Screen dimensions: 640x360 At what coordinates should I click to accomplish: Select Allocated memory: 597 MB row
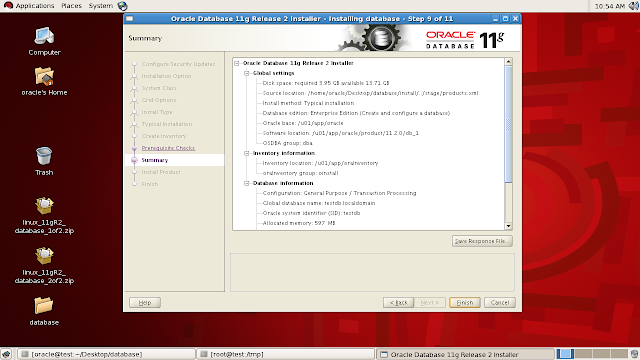[299, 223]
